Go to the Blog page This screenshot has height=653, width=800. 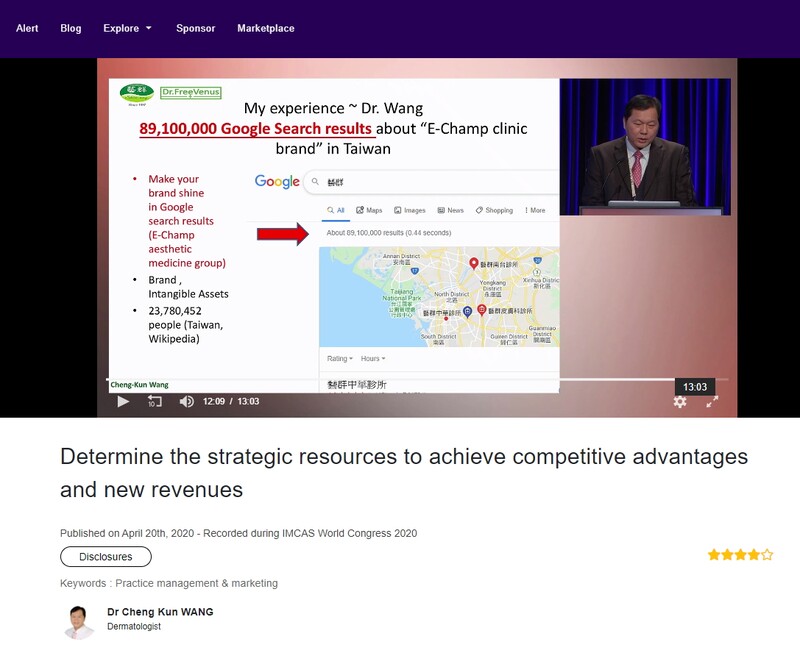(71, 29)
